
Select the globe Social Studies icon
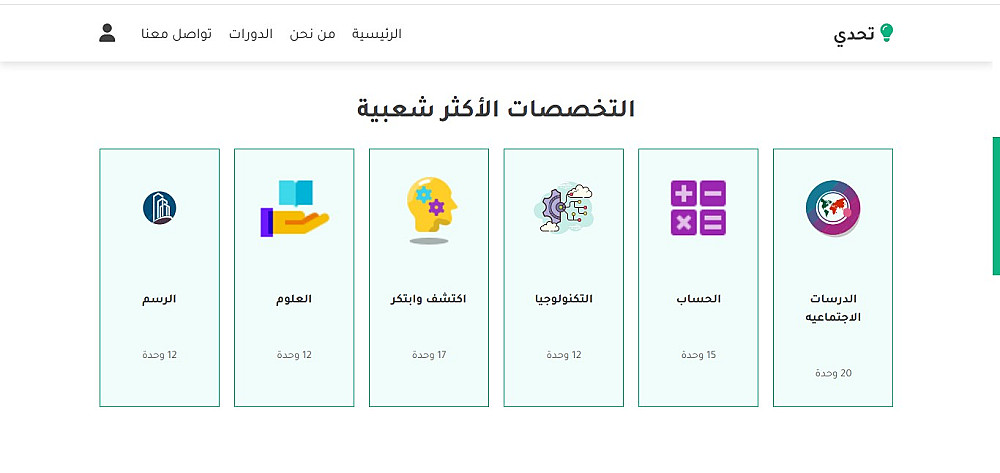click(x=833, y=208)
